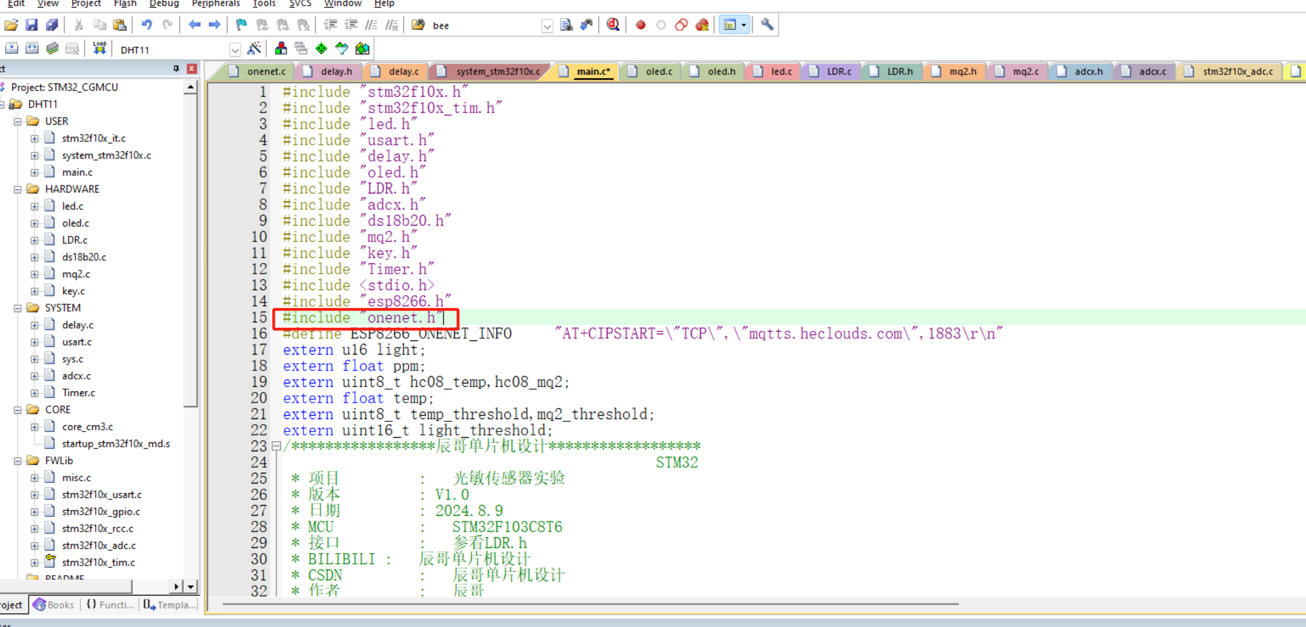Start a Build of the DHT11 target

click(31, 48)
